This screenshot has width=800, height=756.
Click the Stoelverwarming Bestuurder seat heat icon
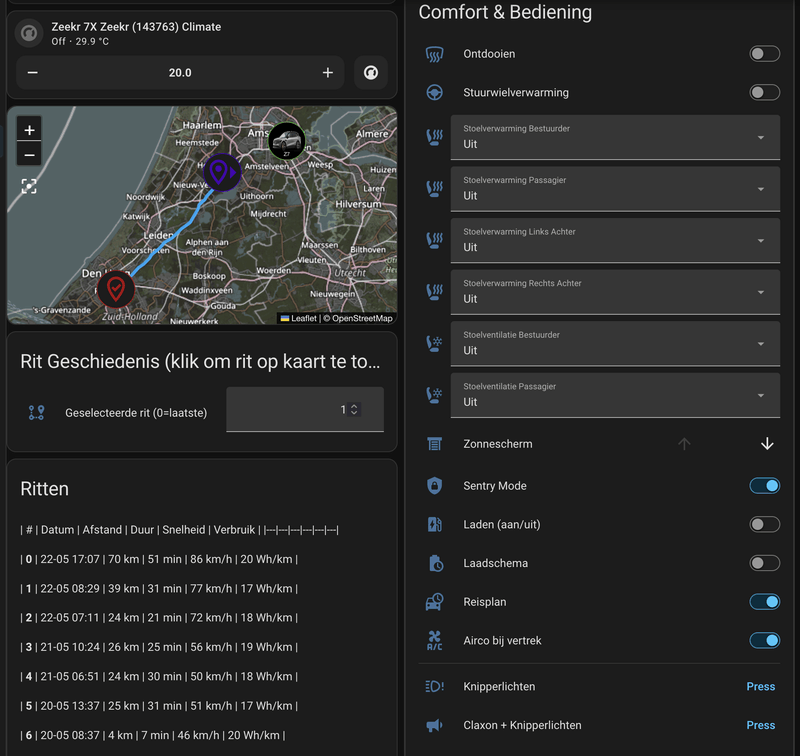click(434, 137)
